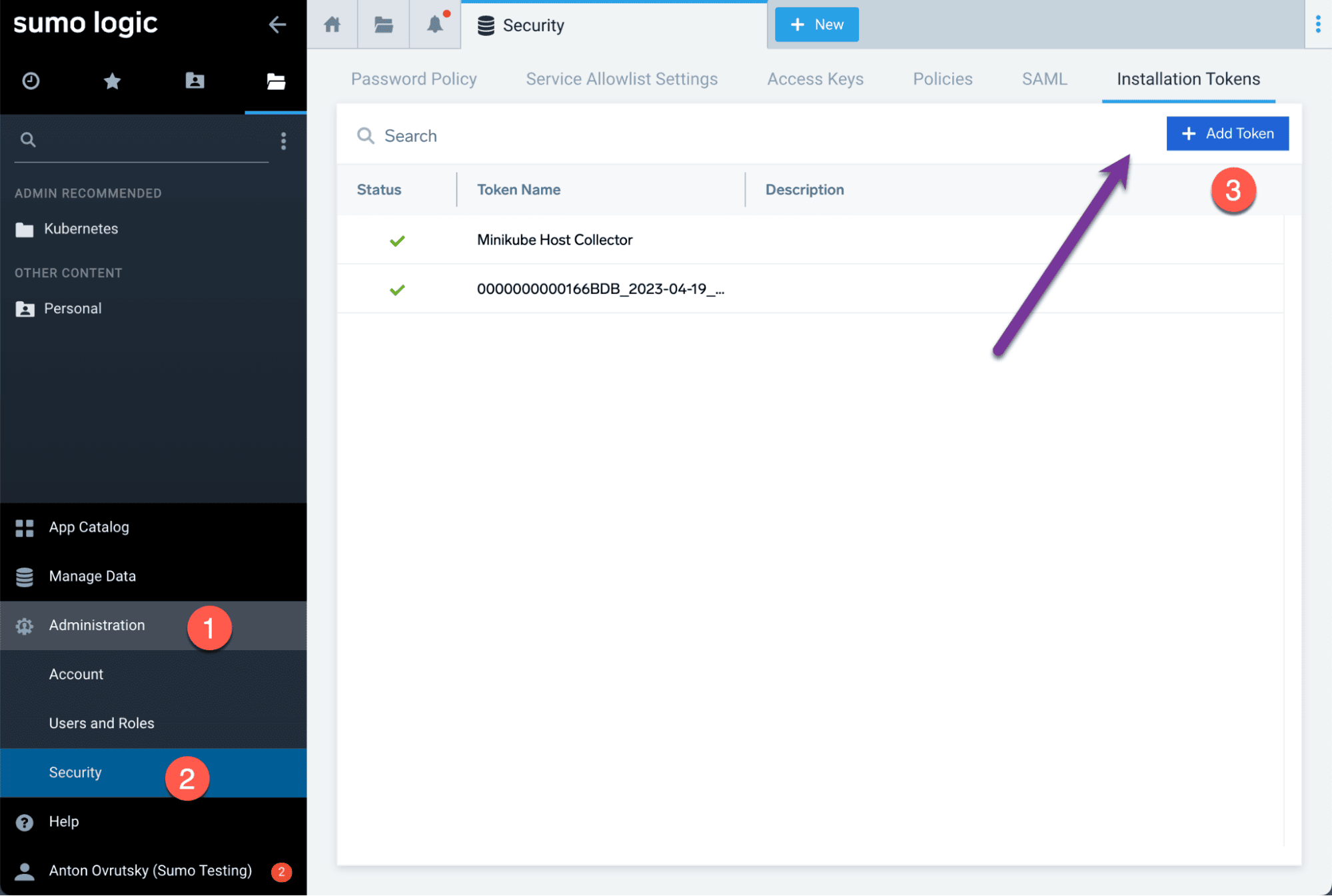Expand the Manage Data menu
The height and width of the screenshot is (896, 1332).
pyautogui.click(x=92, y=576)
